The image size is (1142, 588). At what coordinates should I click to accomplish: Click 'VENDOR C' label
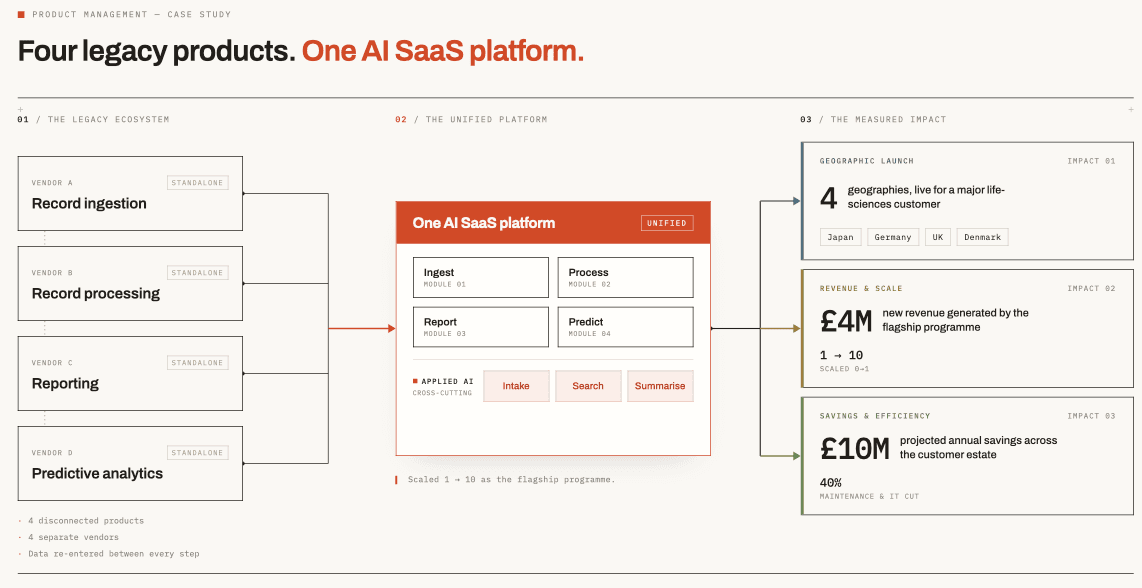[52, 363]
